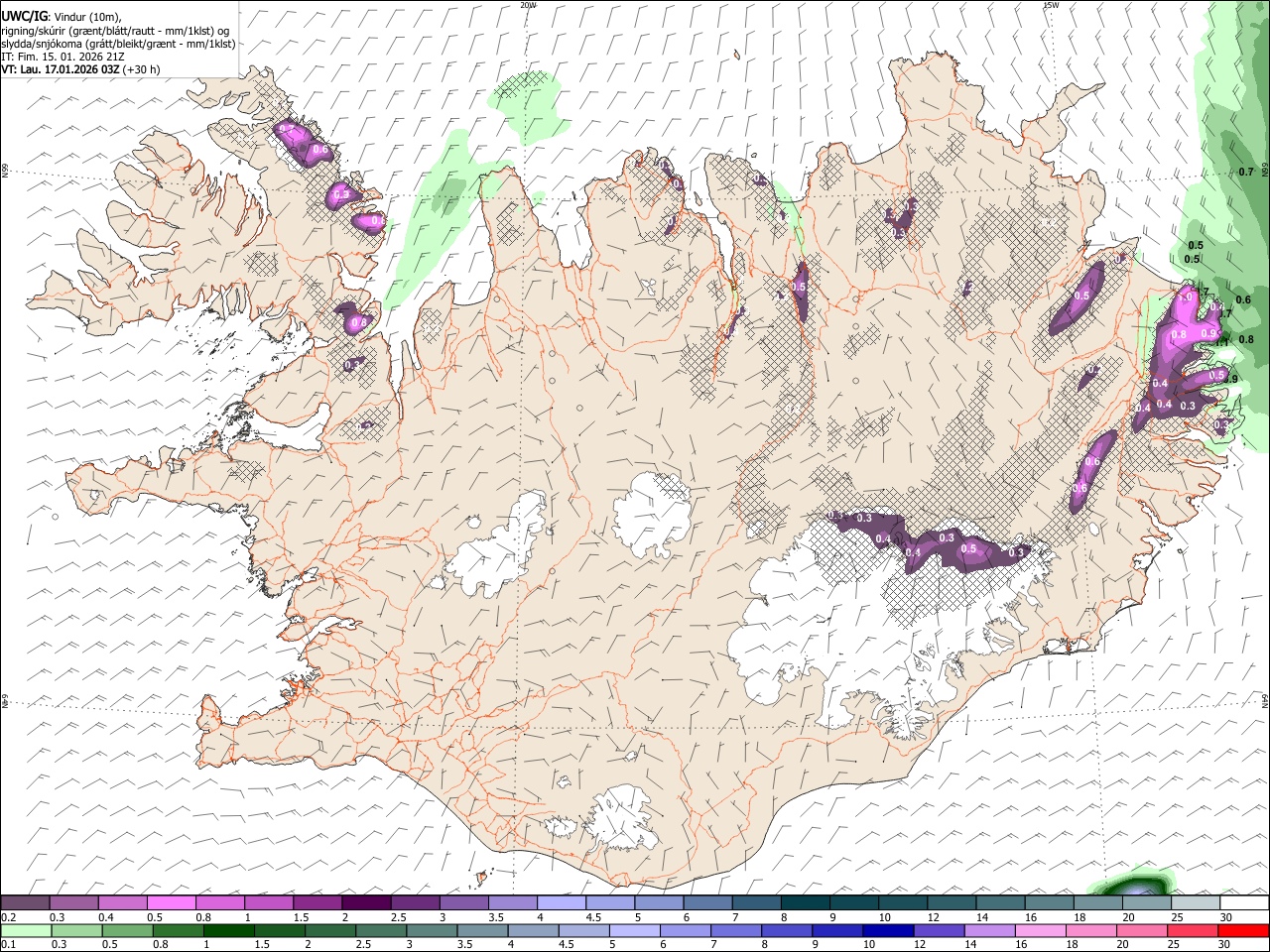The image size is (1270, 952).
Task: Pick the first swatch above 0.2 in upper legend
Action: (x=26, y=903)
